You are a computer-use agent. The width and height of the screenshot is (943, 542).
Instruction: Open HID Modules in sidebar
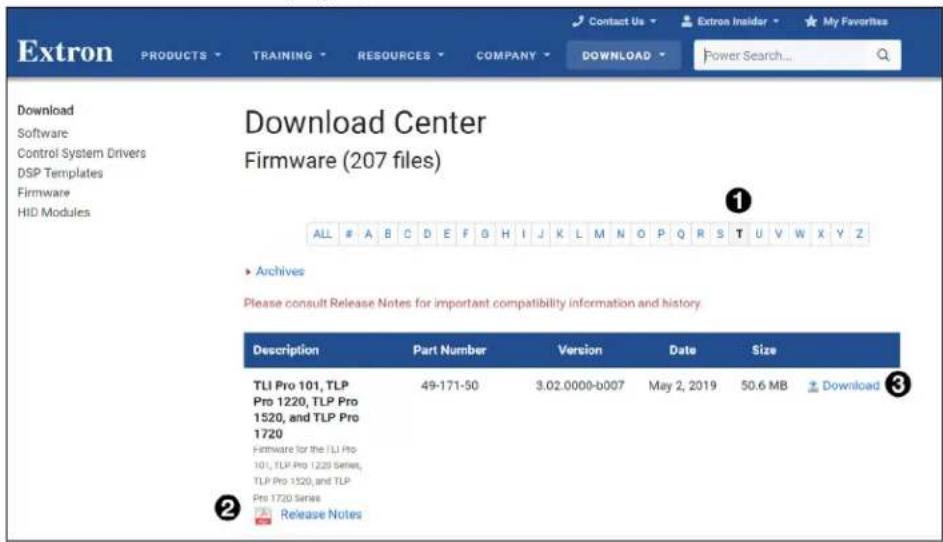point(54,212)
